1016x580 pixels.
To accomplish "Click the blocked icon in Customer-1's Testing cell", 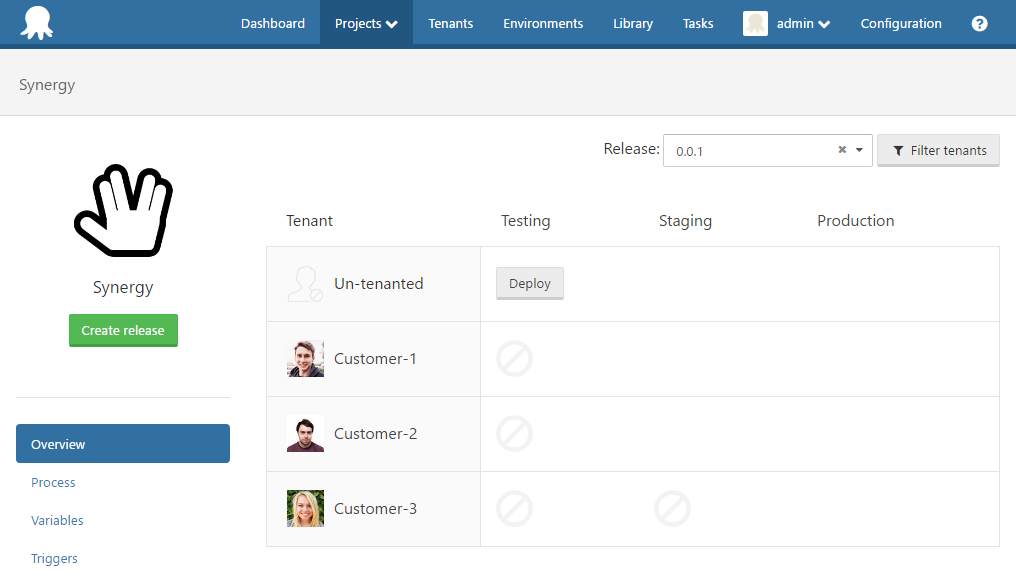I will (x=514, y=358).
